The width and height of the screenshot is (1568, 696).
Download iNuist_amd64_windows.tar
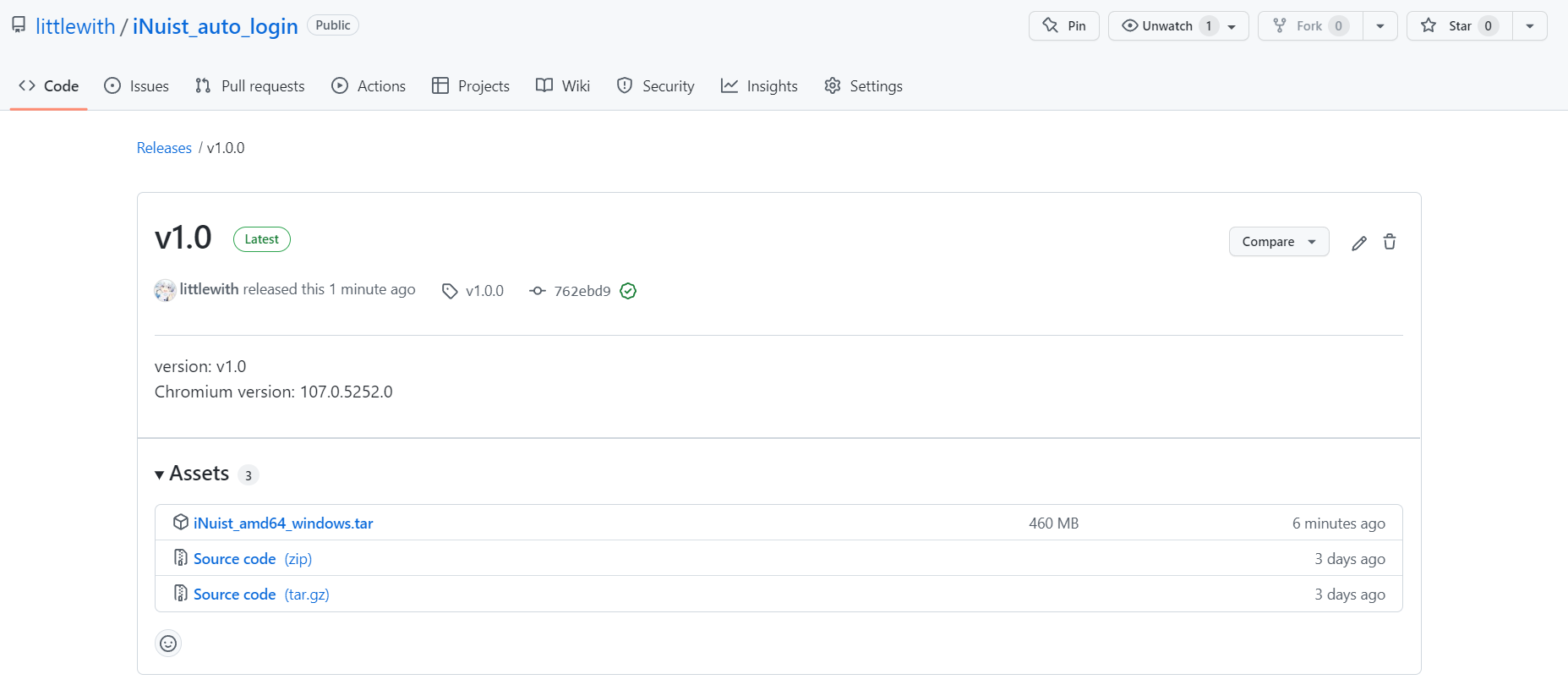(283, 523)
